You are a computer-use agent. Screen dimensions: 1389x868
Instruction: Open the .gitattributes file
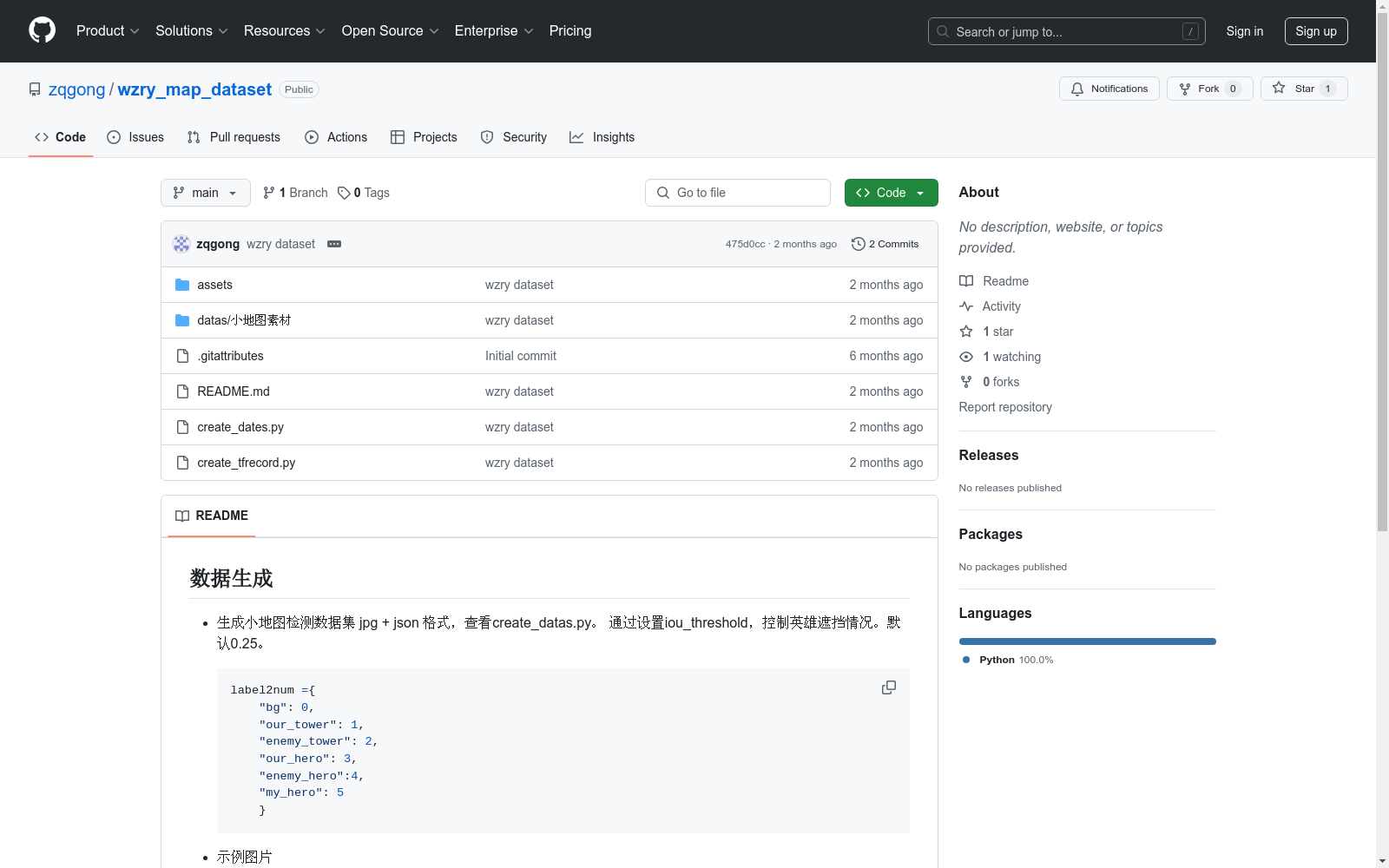(230, 356)
